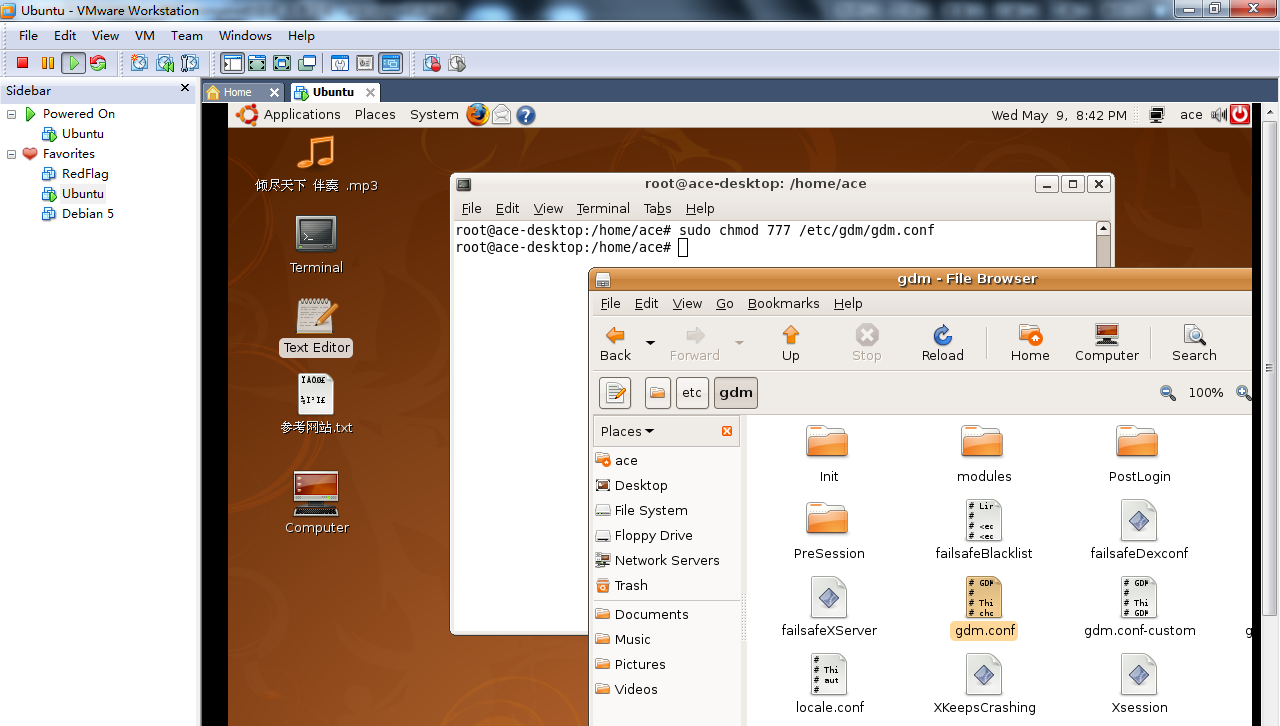Click the Suspend (pause) VM toolbar icon
The height and width of the screenshot is (726, 1280).
pos(47,63)
